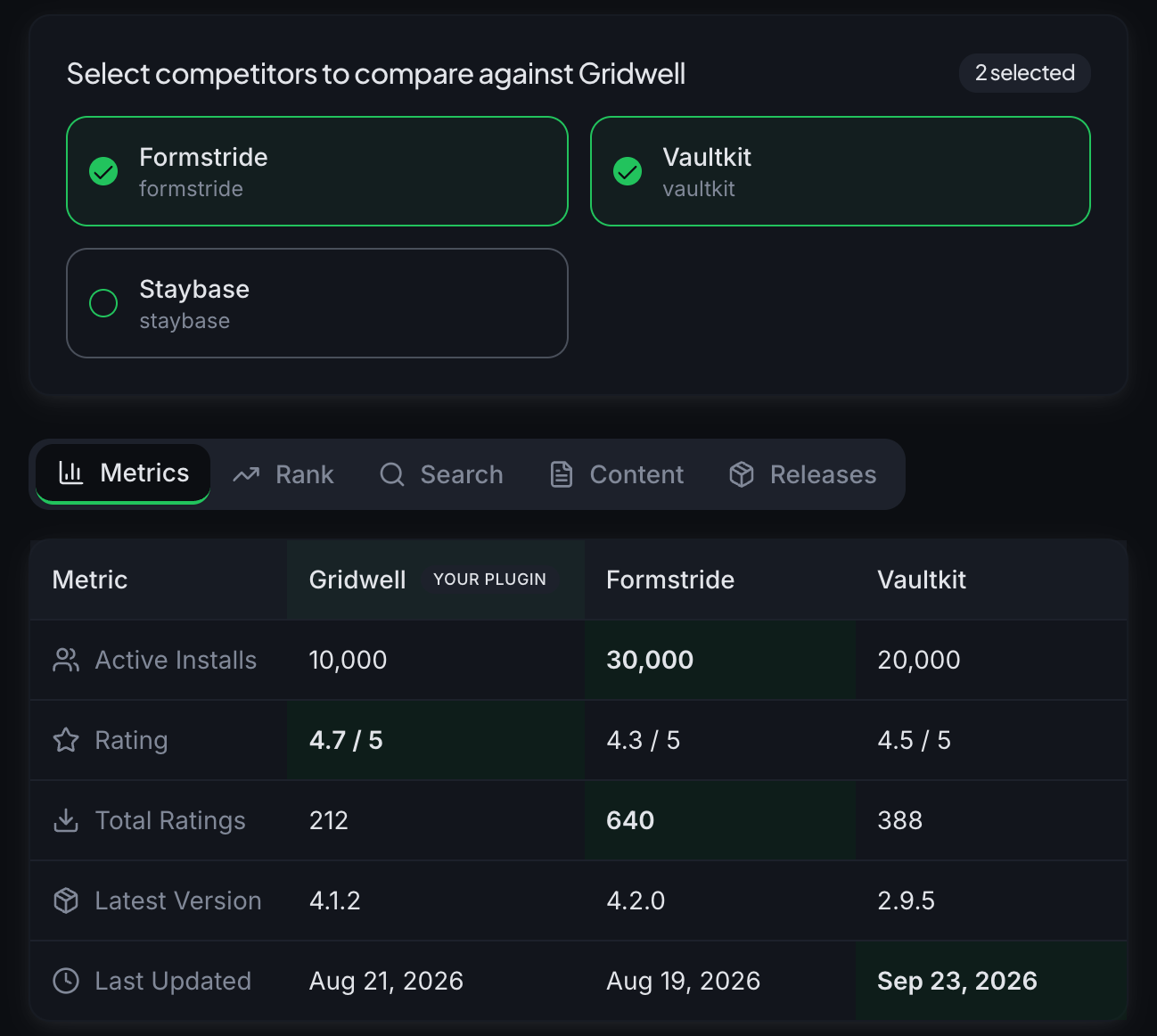1157x1036 pixels.
Task: Open the Metrics tab
Action: click(123, 473)
